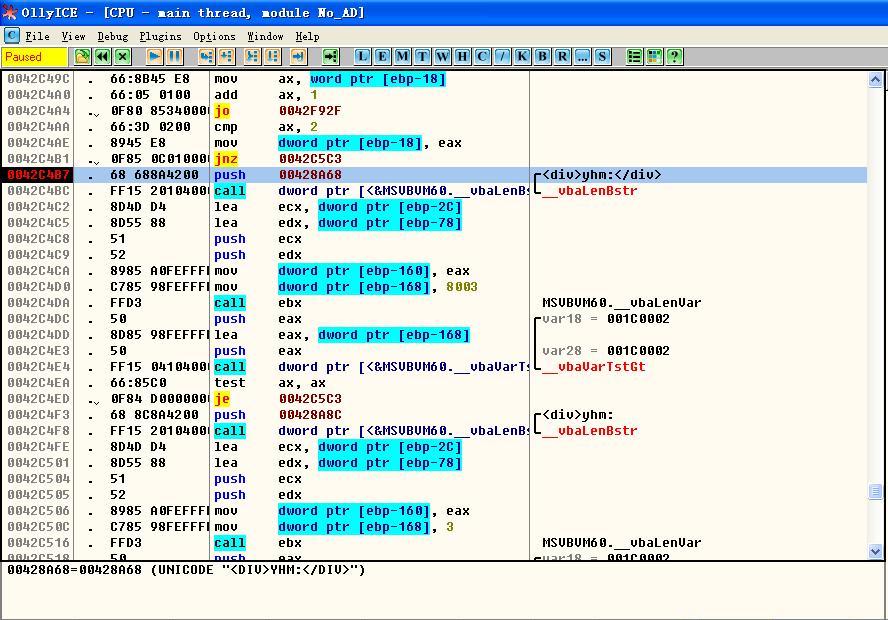Open the View menu
Image resolution: width=888 pixels, height=620 pixels.
[73, 36]
